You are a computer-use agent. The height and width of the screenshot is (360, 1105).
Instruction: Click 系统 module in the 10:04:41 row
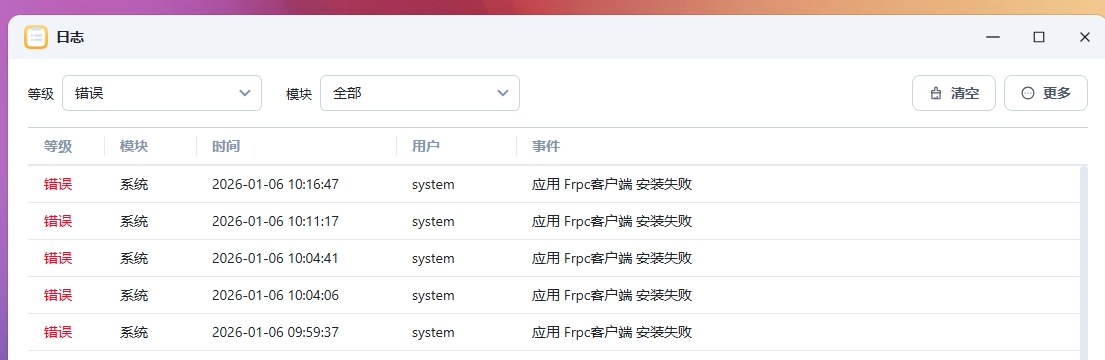tap(134, 259)
